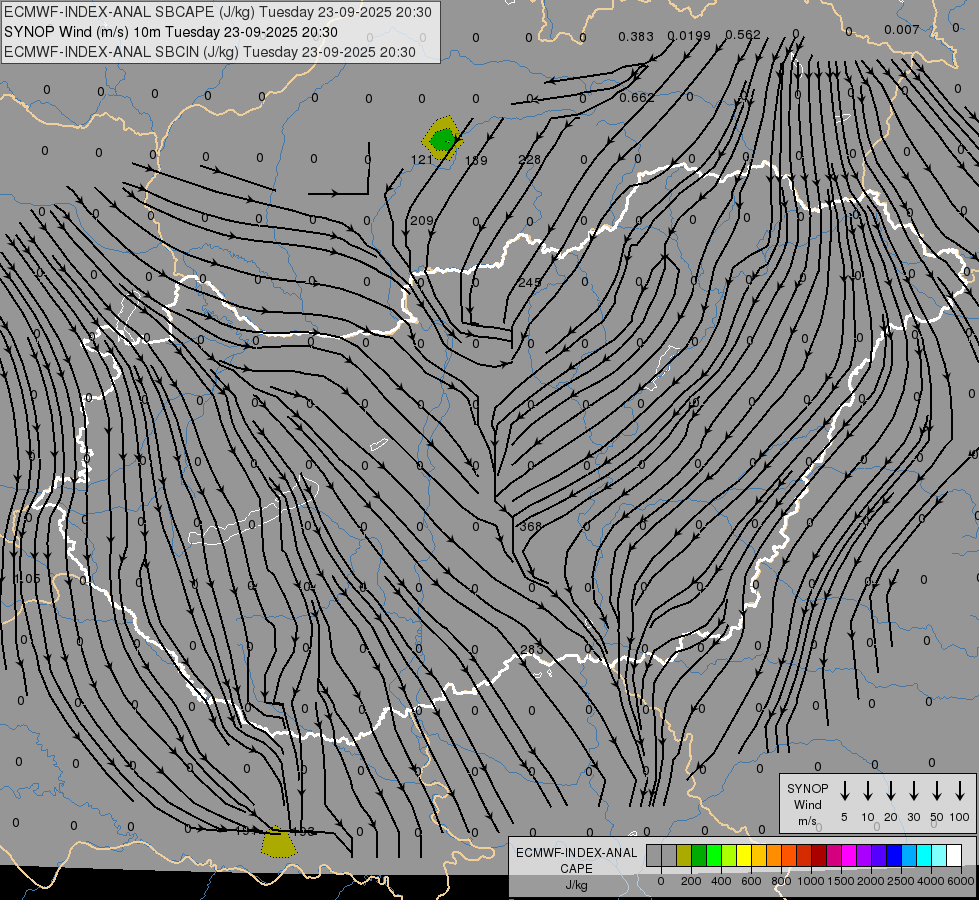979x900 pixels.
Task: Click the 30 m/s wind arrow in legend
Action: [913, 791]
